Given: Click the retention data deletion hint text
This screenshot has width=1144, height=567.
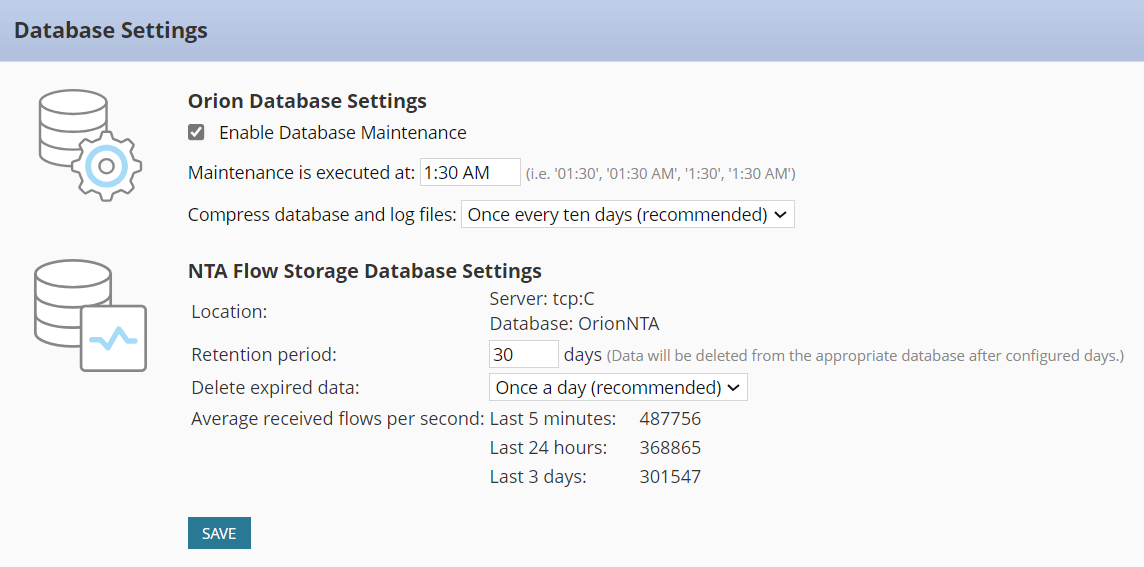Looking at the screenshot, I should 865,355.
